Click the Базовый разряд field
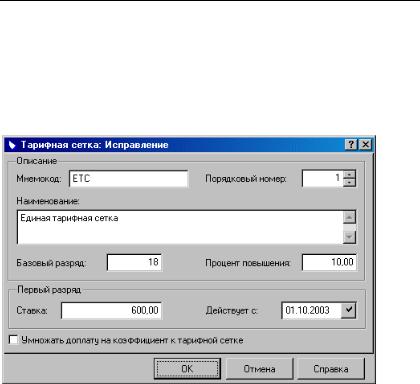This screenshot has width=420, height=384. tap(134, 262)
